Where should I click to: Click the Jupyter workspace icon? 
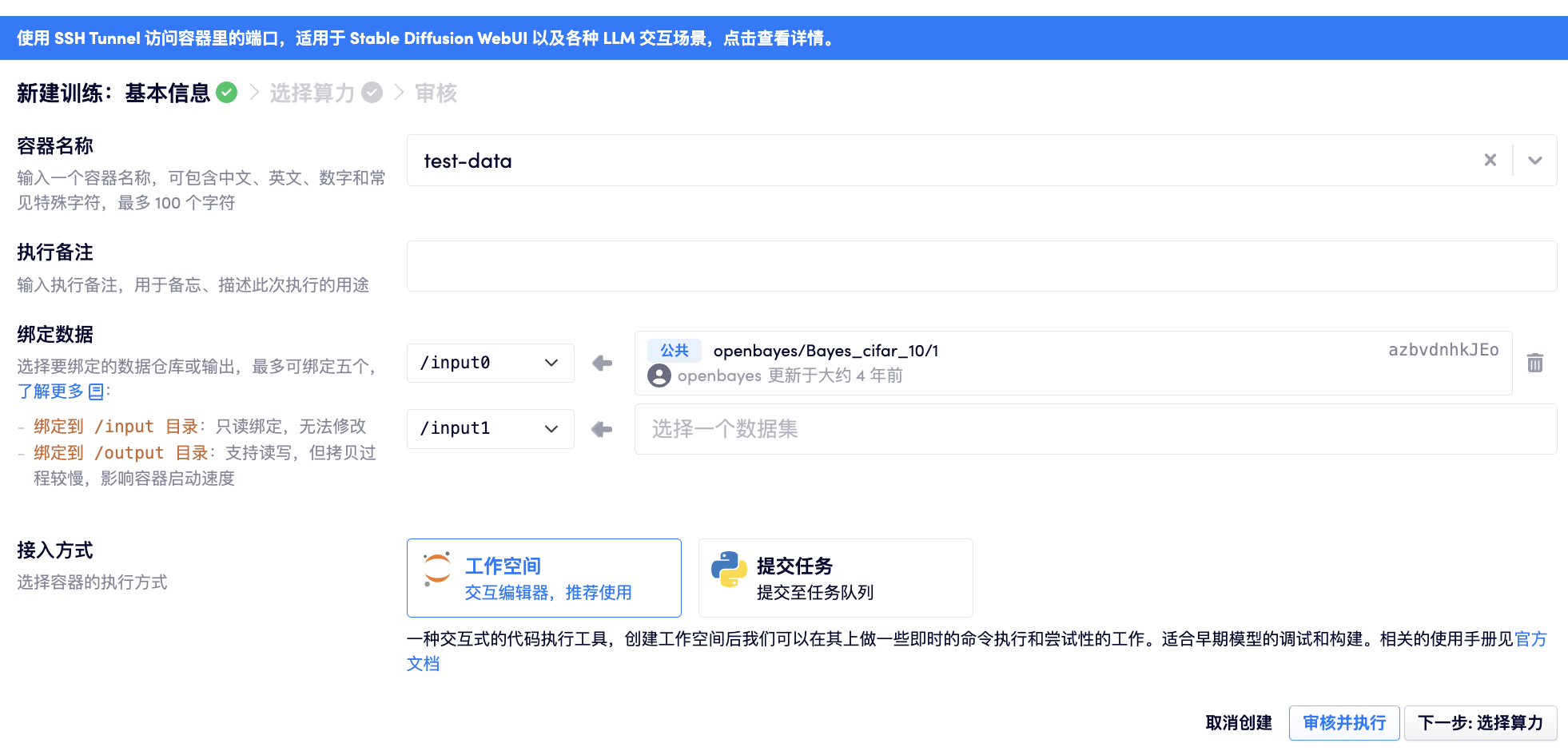pyautogui.click(x=437, y=570)
